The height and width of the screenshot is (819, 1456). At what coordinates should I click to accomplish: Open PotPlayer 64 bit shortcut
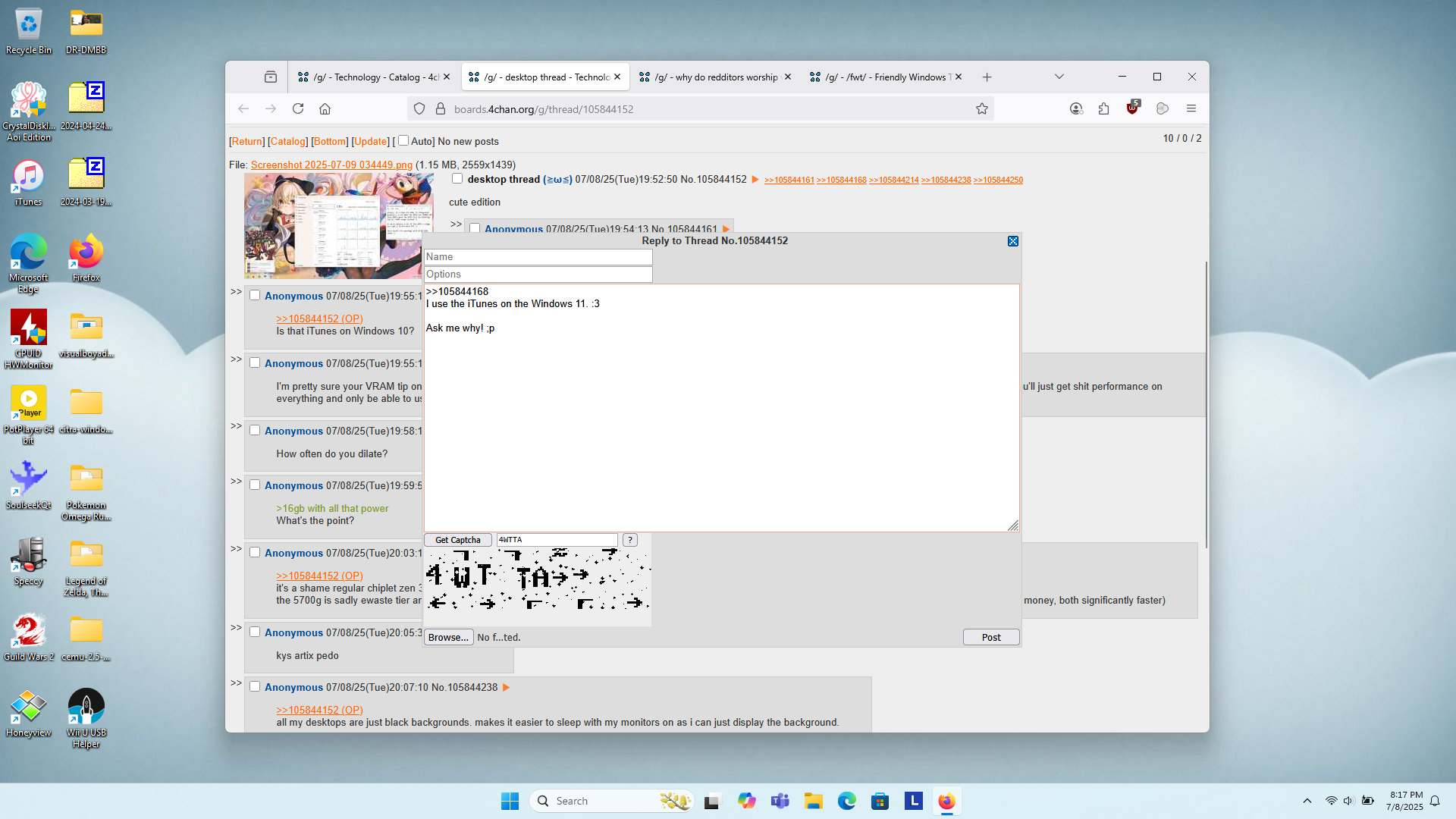click(29, 415)
